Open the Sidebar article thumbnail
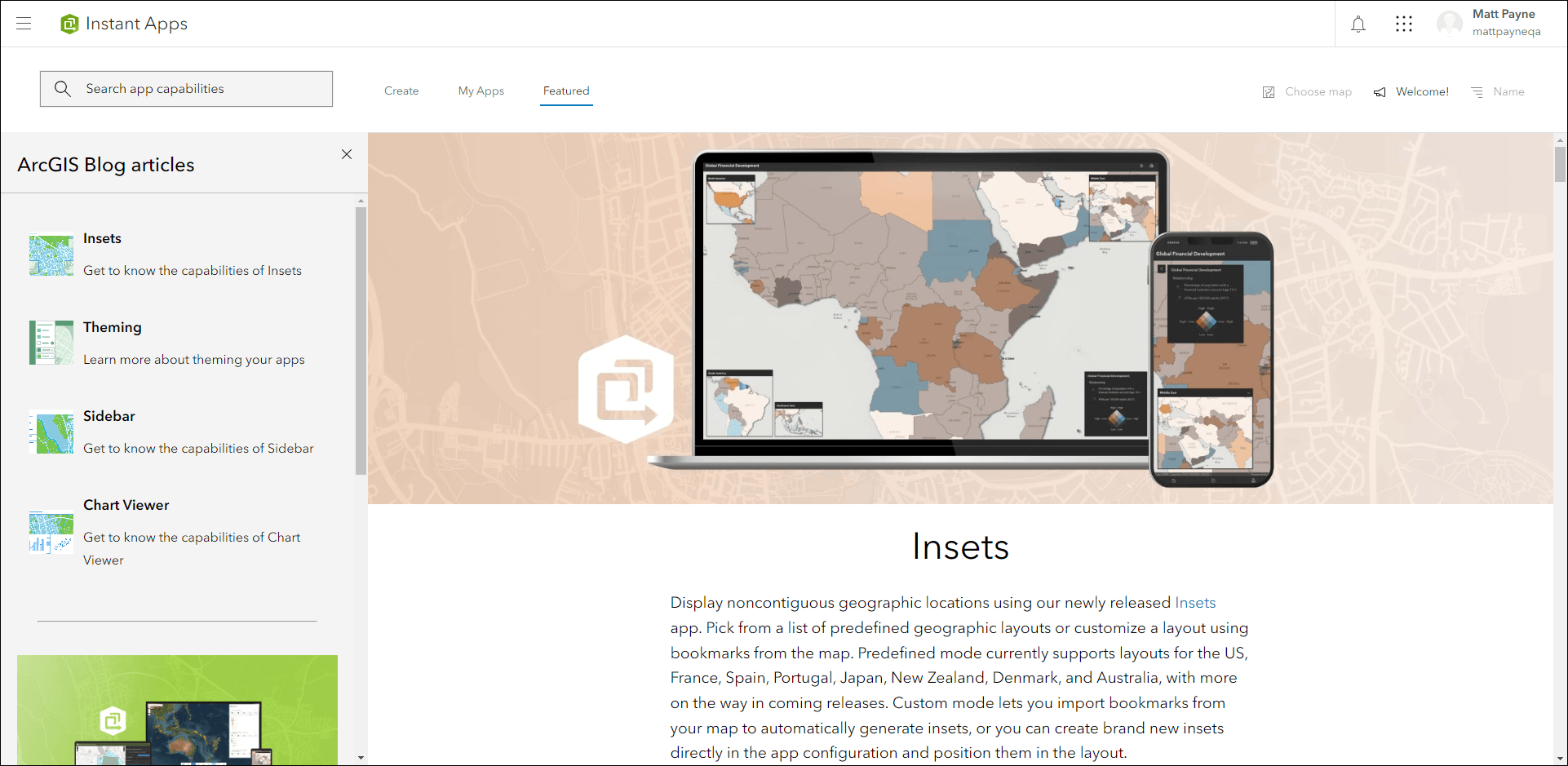The height and width of the screenshot is (766, 1568). point(51,432)
